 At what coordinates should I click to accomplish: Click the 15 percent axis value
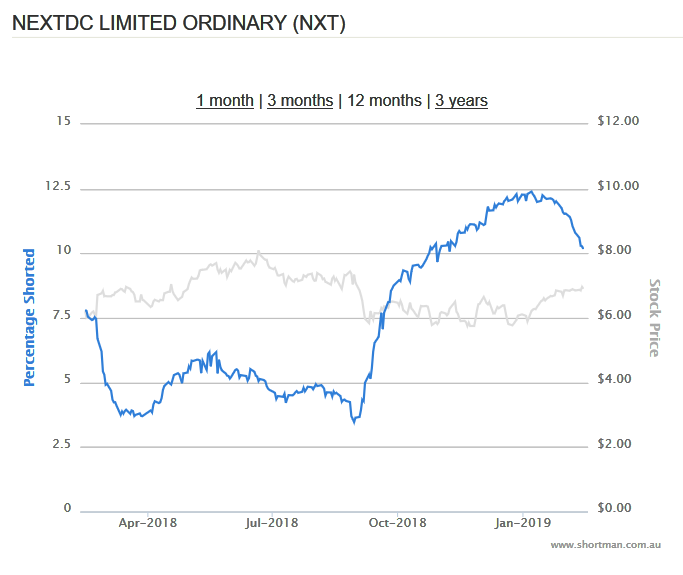pos(64,121)
